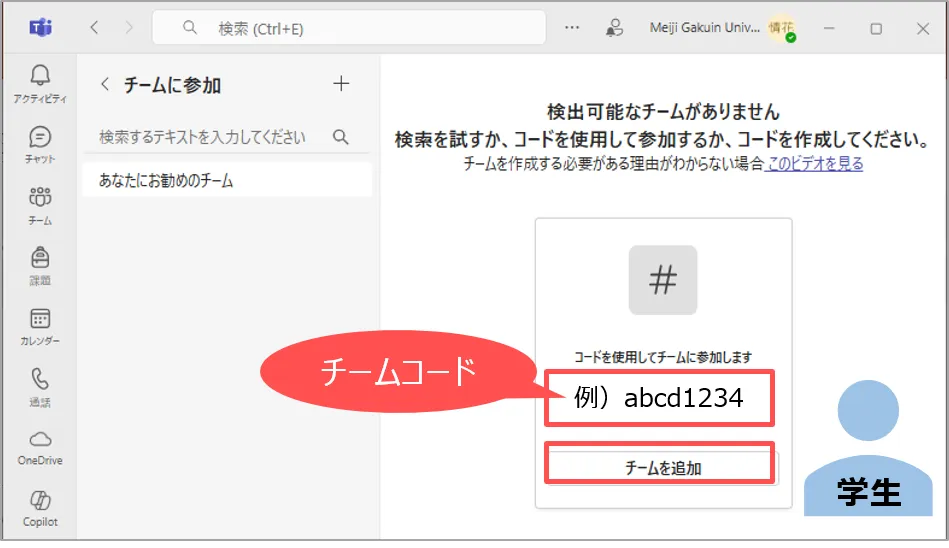
Task: Click the profile avatar with status badge
Action: pyautogui.click(x=781, y=29)
